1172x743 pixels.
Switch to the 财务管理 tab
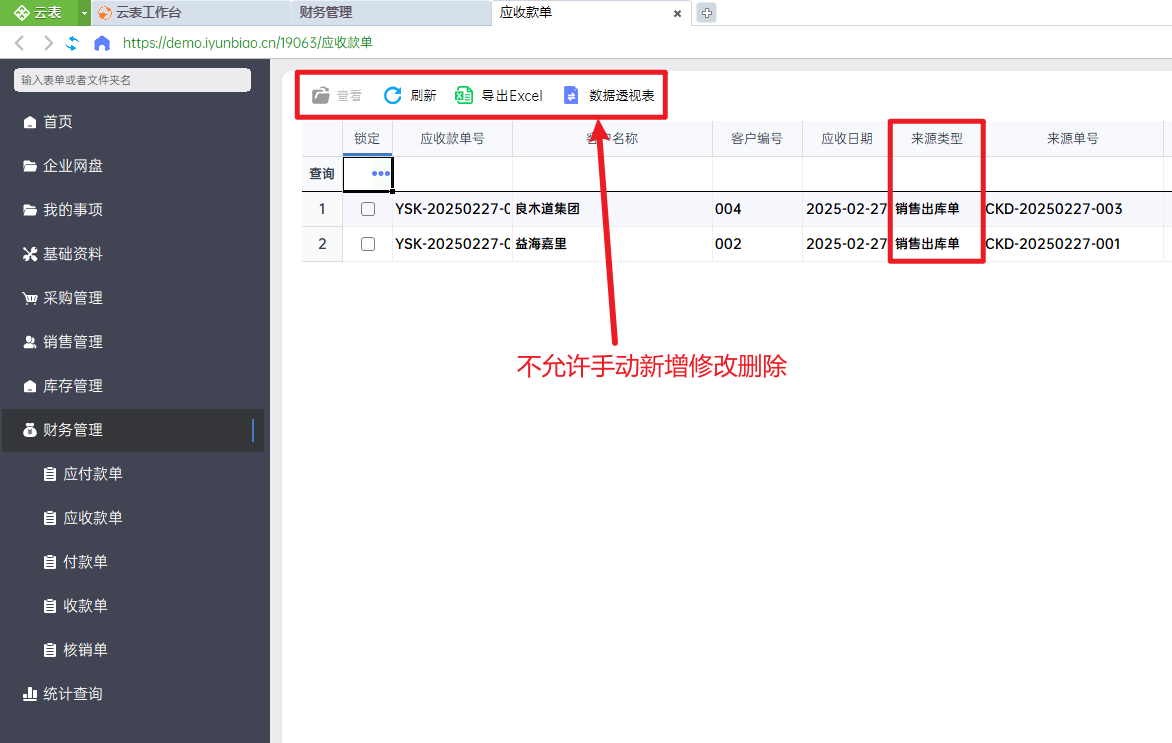[391, 13]
